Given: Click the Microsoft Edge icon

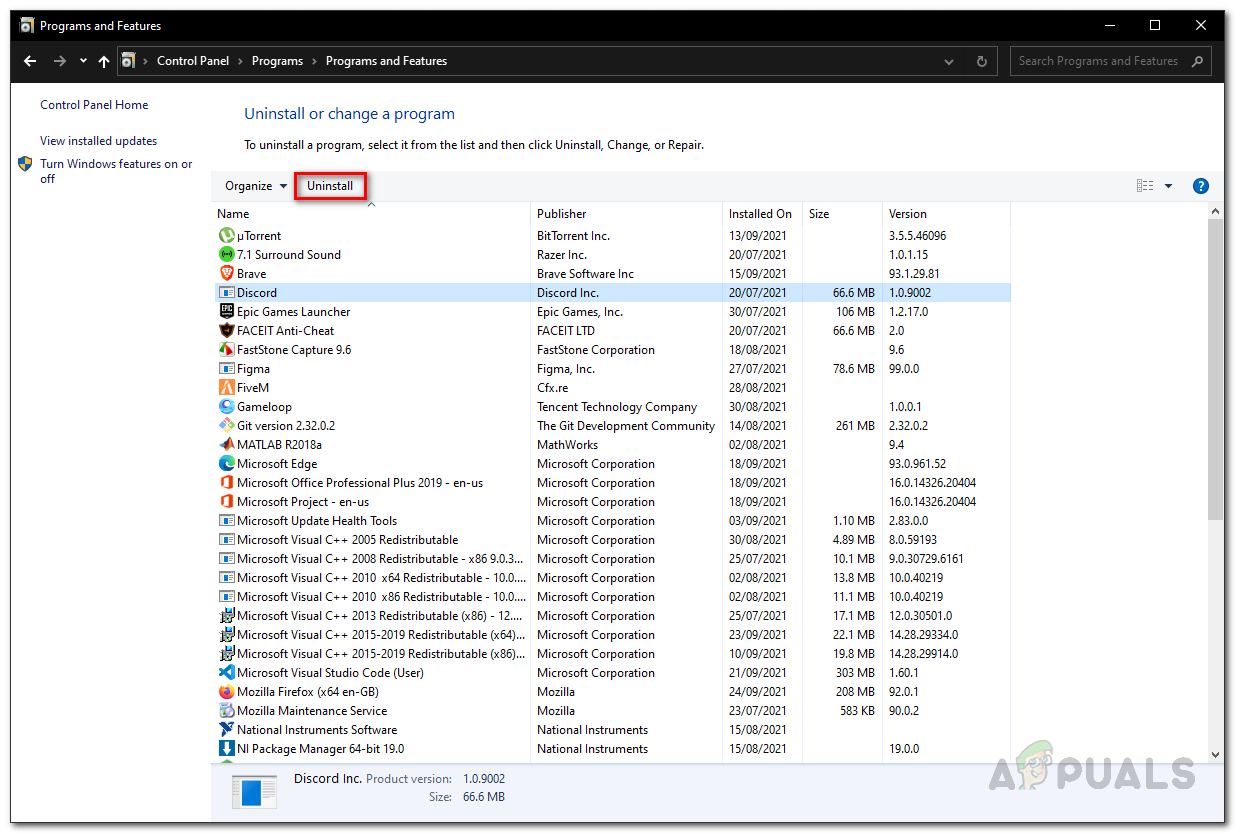Looking at the screenshot, I should pyautogui.click(x=226, y=463).
